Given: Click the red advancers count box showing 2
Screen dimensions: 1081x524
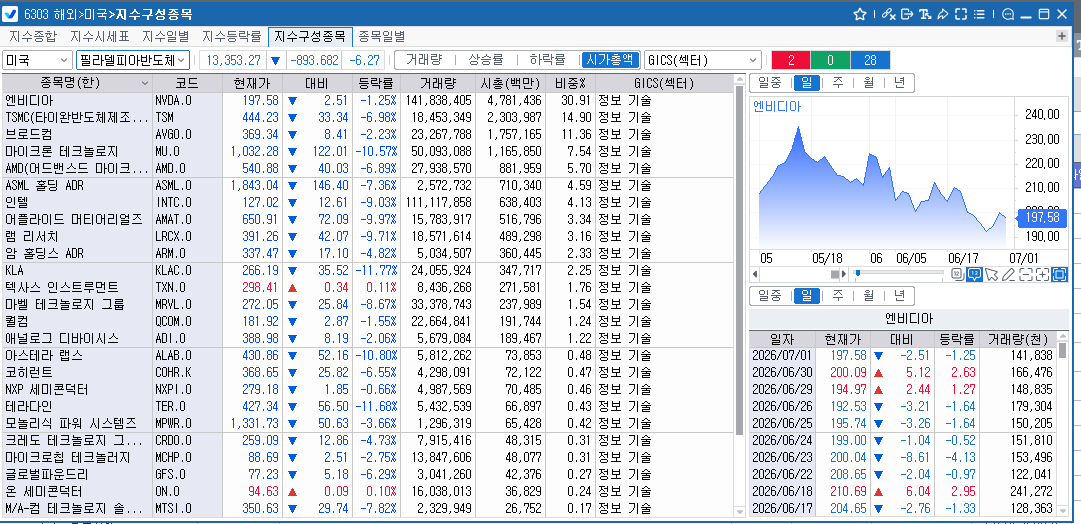Looking at the screenshot, I should coord(791,60).
